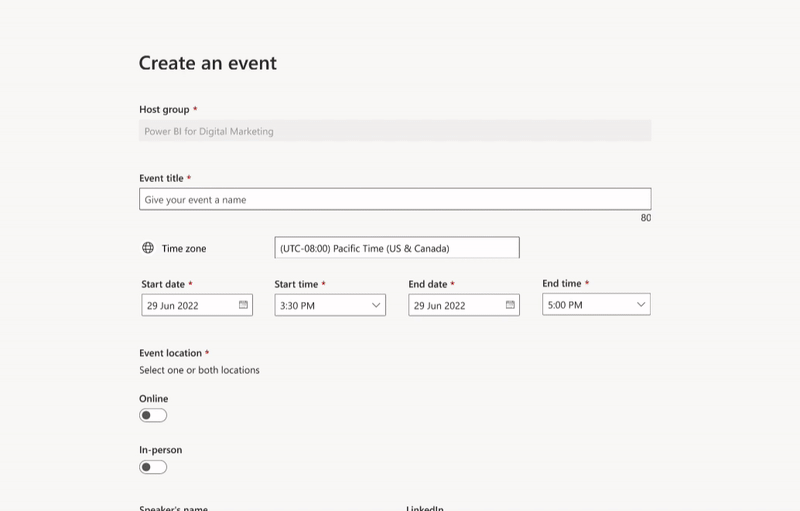Turn on the Online location toggle
The image size is (800, 511).
(153, 415)
